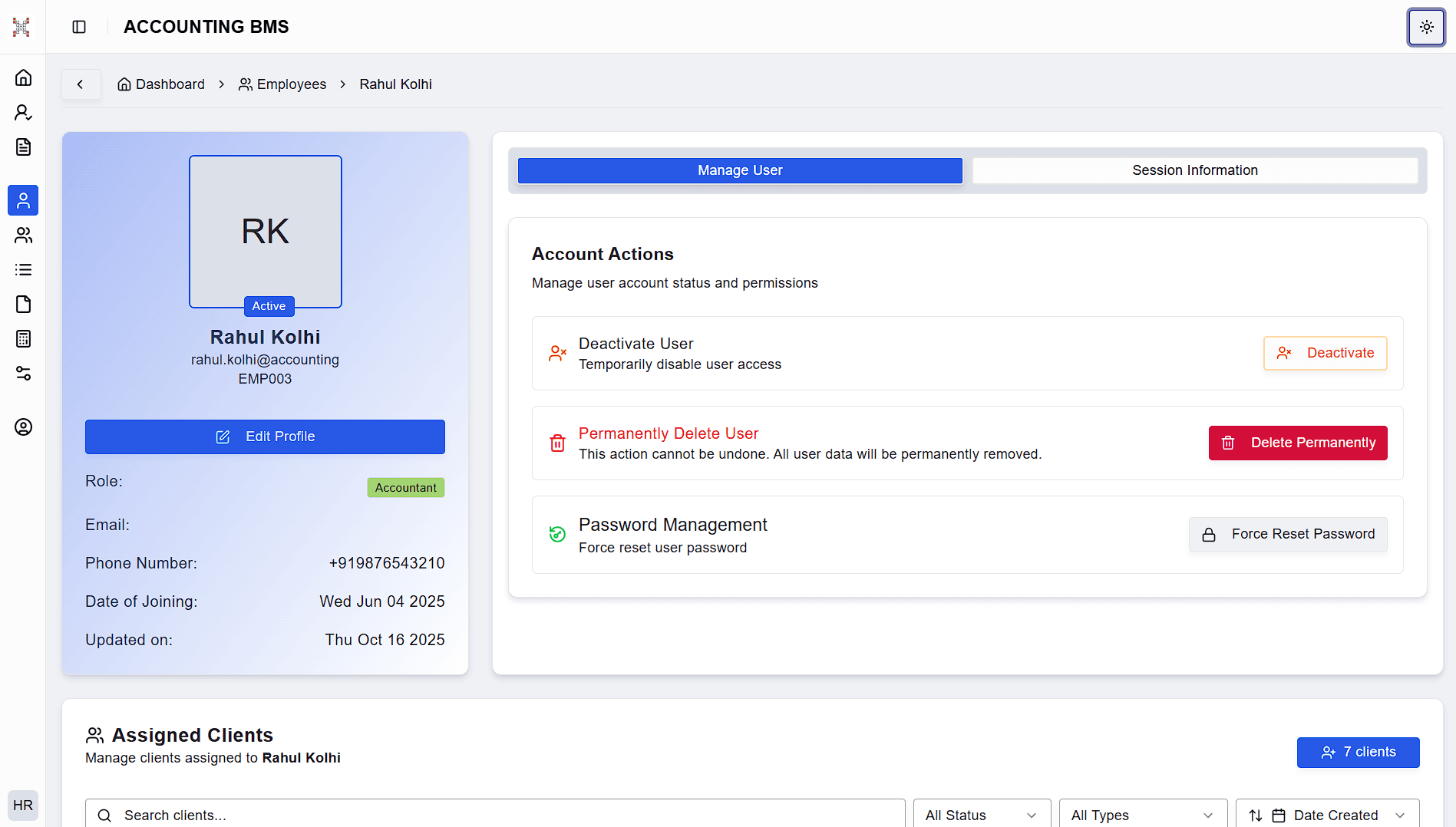The image size is (1456, 827).
Task: Switch to the Session Information tab
Action: click(x=1194, y=170)
